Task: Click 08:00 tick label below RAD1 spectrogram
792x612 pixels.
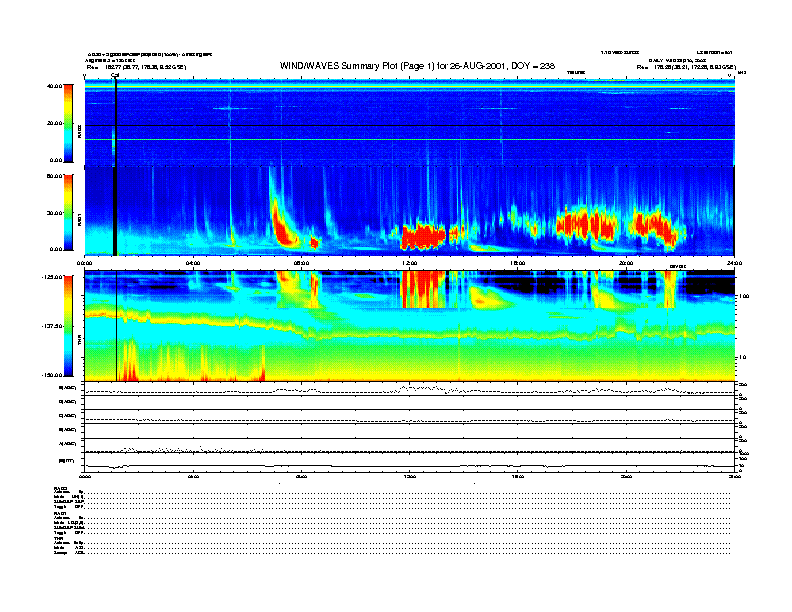Action: pyautogui.click(x=301, y=263)
